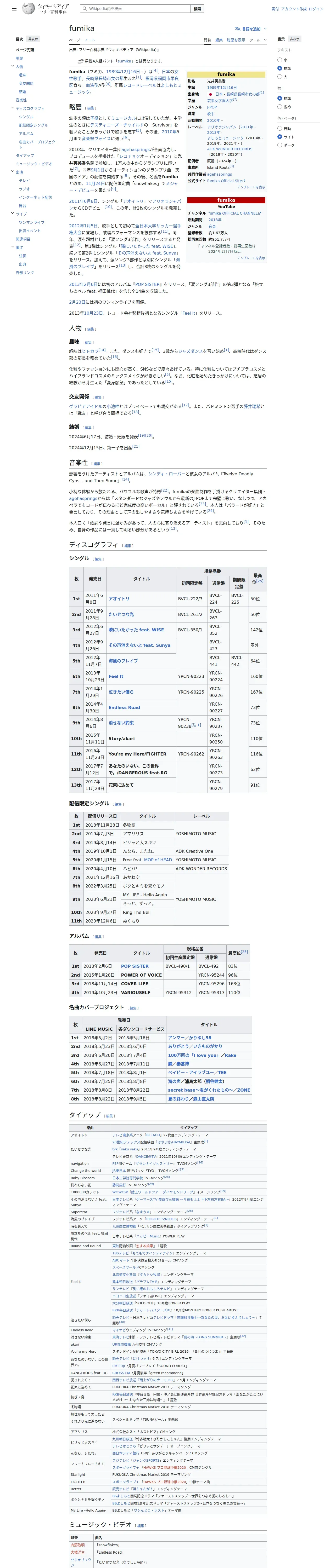Click edit link beside 略歴 heading
The height and width of the screenshot is (1568, 336).
(x=91, y=108)
